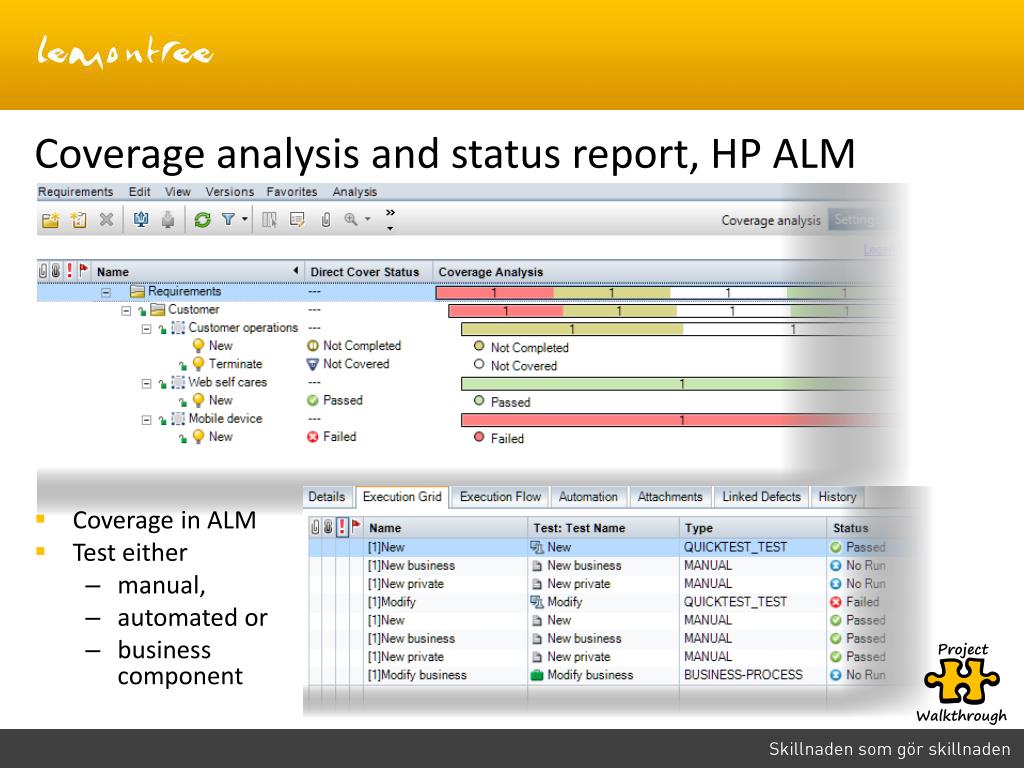Click the Delete X toolbar icon
Image resolution: width=1024 pixels, height=768 pixels.
106,220
